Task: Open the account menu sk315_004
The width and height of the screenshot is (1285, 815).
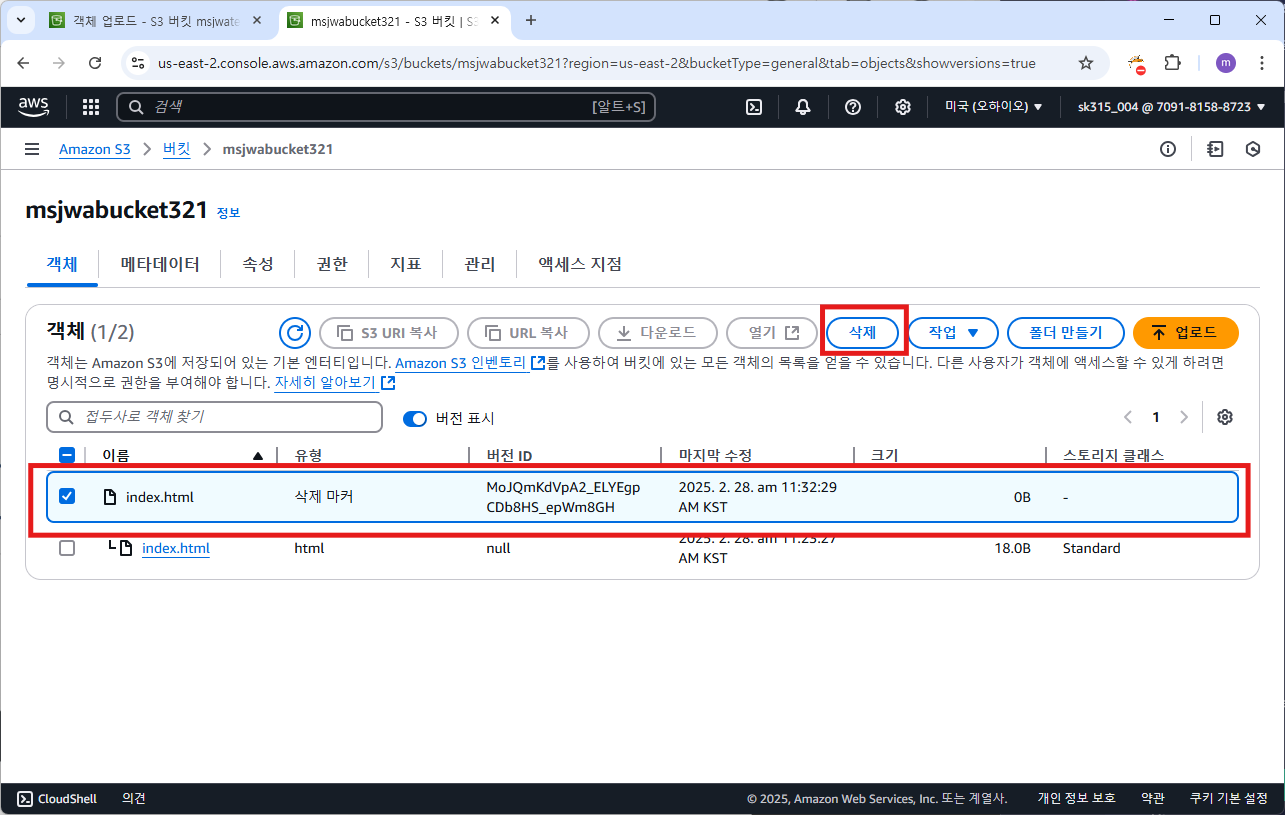Action: click(x=1171, y=107)
